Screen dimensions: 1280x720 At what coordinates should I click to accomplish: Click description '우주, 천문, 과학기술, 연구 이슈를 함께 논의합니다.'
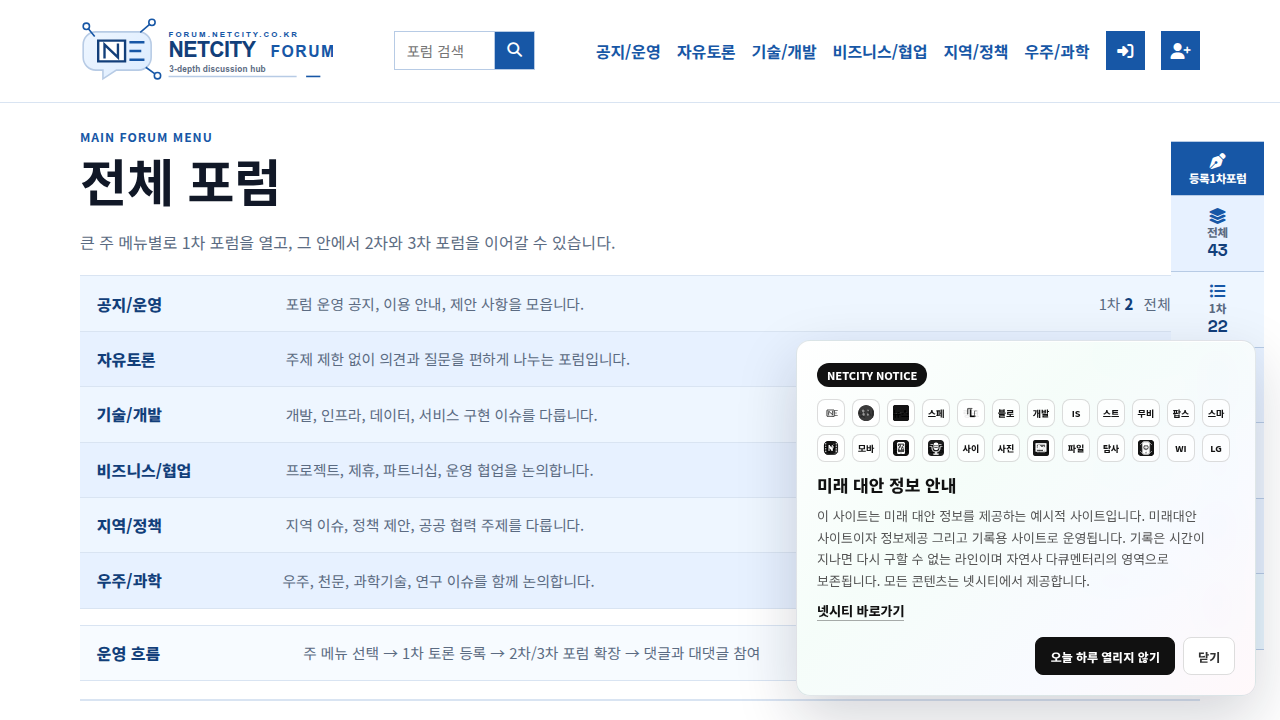[x=438, y=580]
